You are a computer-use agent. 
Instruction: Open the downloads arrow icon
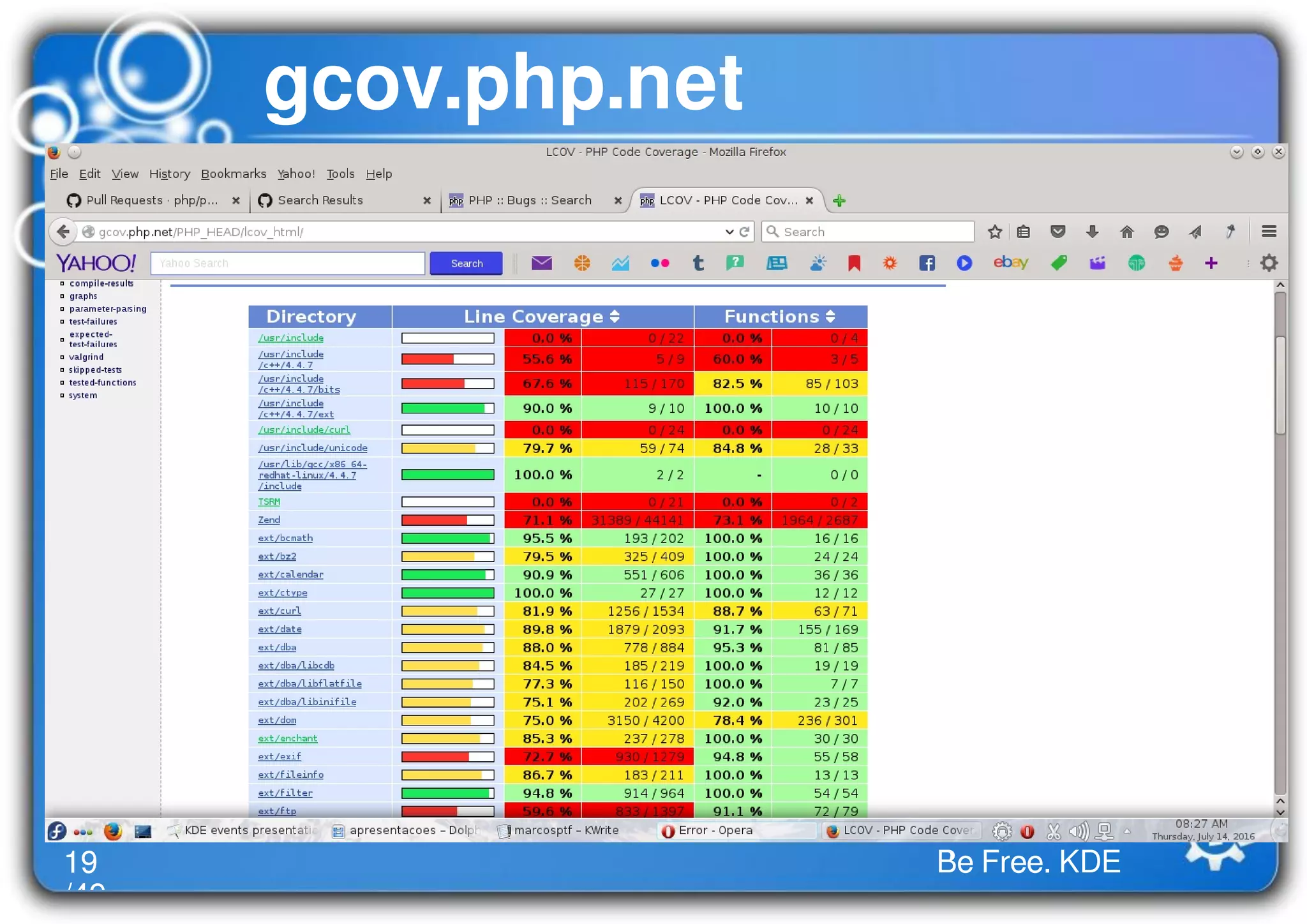1092,232
